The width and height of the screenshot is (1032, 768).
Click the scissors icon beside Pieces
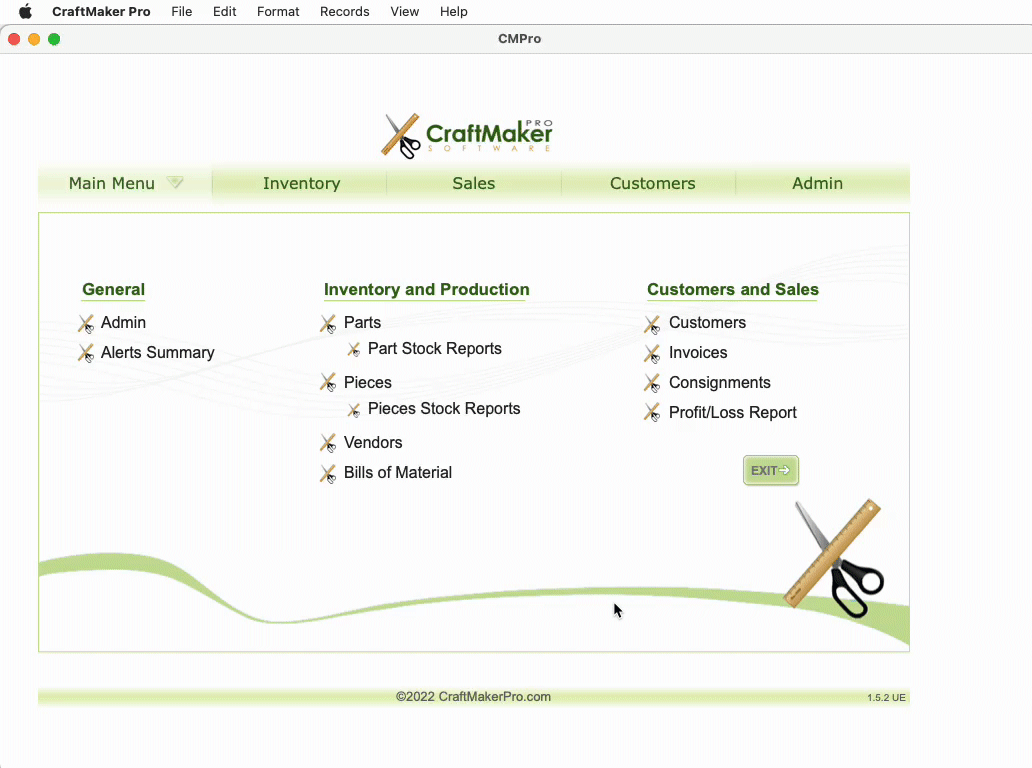coord(328,383)
